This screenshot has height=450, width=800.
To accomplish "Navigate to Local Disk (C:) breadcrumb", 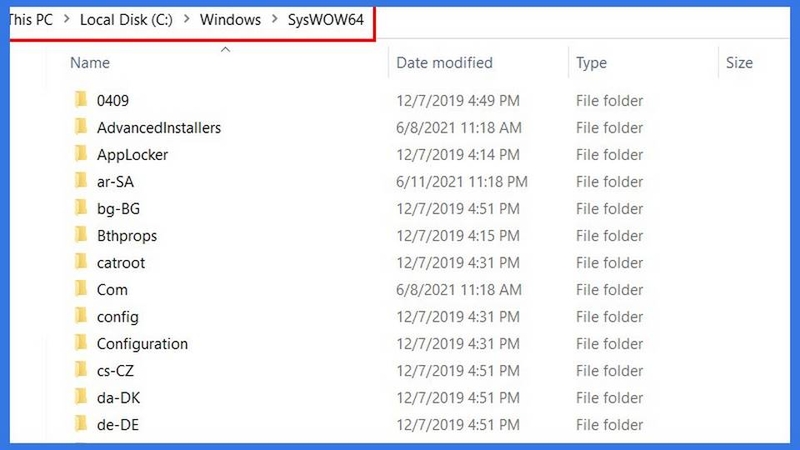I will click(x=126, y=20).
